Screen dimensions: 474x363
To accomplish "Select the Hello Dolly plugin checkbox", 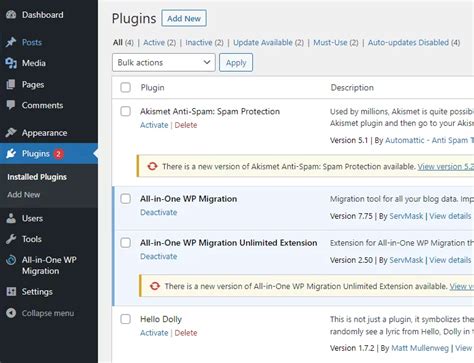I will 125,319.
